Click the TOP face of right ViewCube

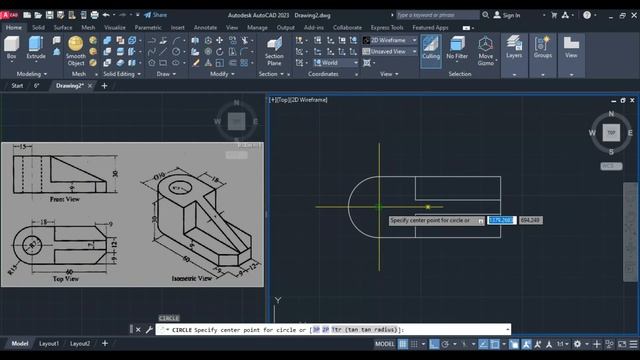611,133
